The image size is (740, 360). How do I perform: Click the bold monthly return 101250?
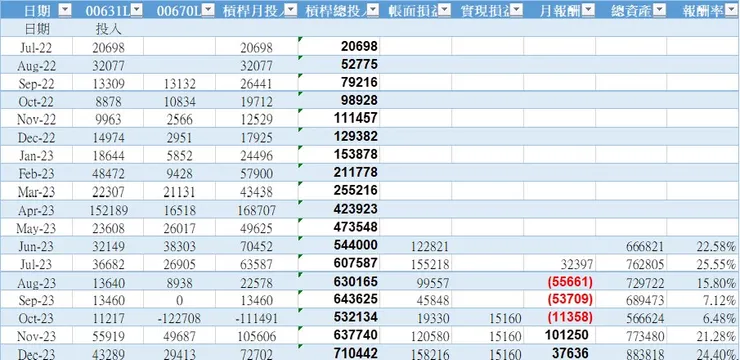560,335
